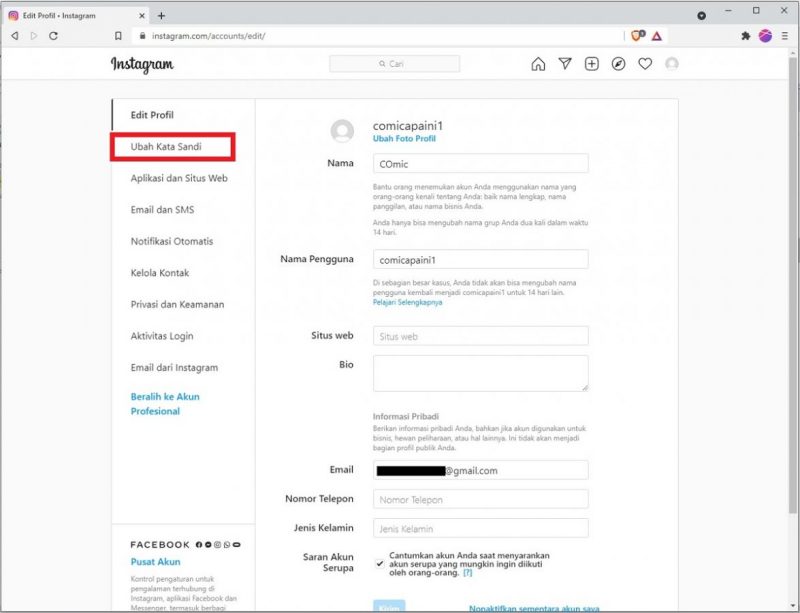The height and width of the screenshot is (613, 800).
Task: Open activity heart icon
Action: [645, 64]
